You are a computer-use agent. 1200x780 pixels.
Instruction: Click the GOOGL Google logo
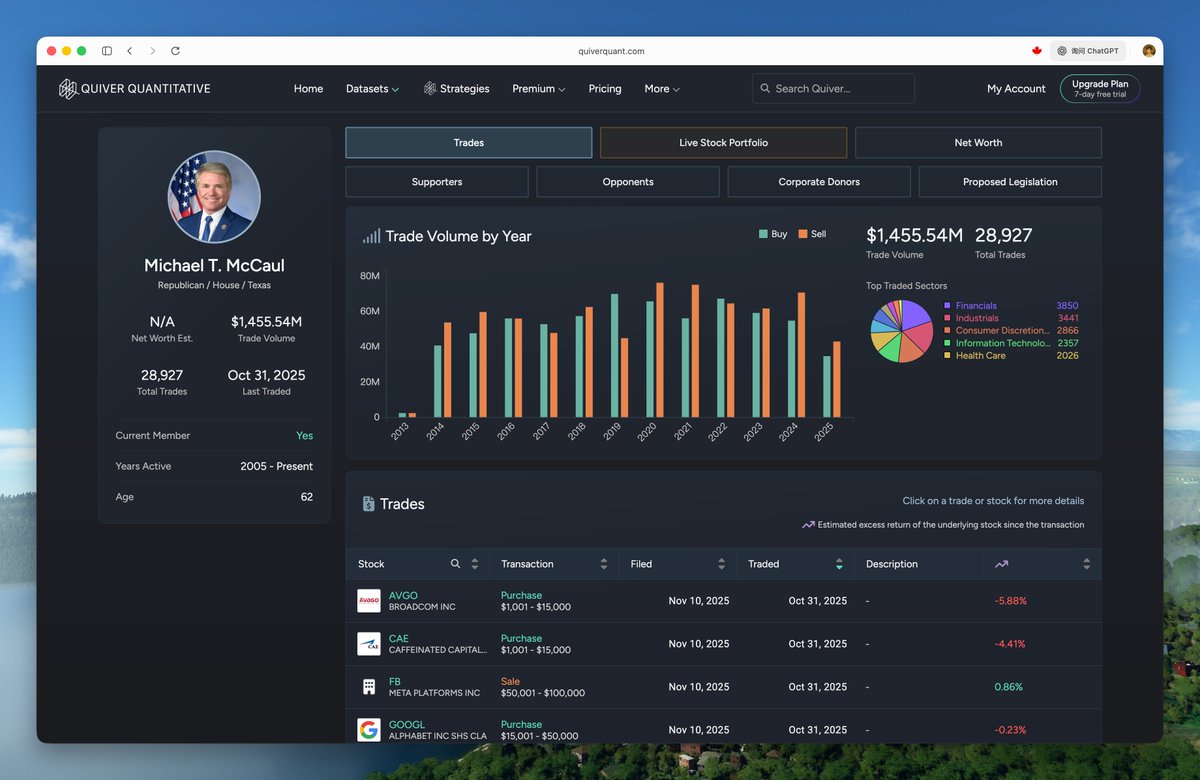(x=369, y=730)
